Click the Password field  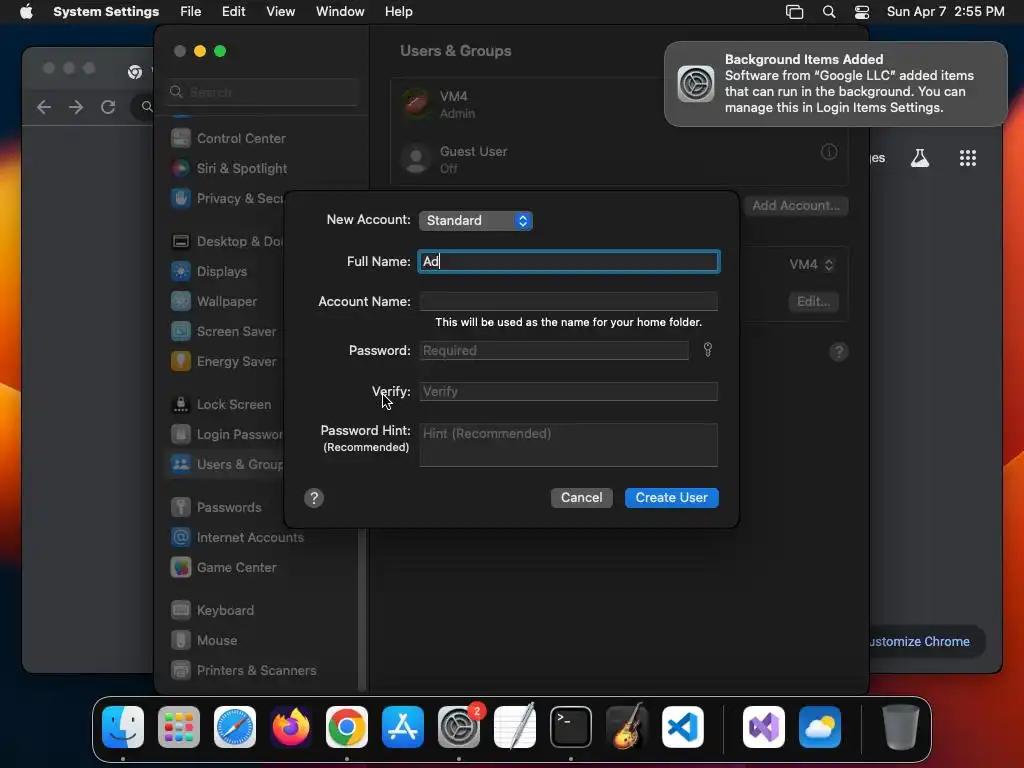point(554,350)
